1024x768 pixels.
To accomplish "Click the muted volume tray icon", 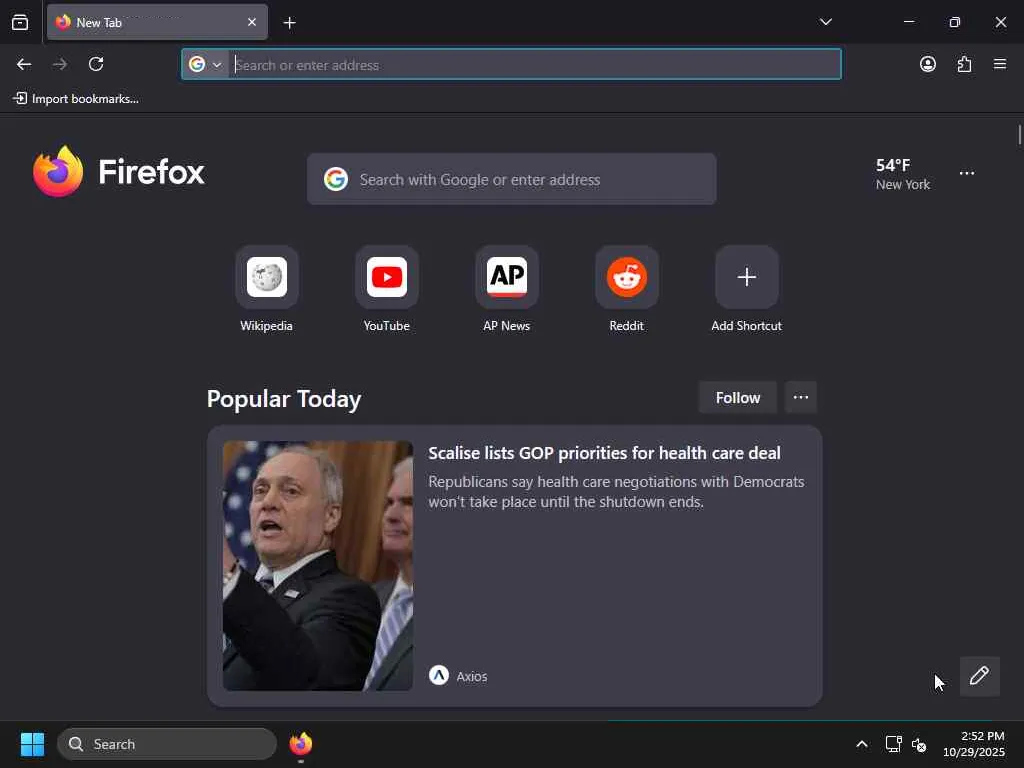I will click(x=918, y=744).
